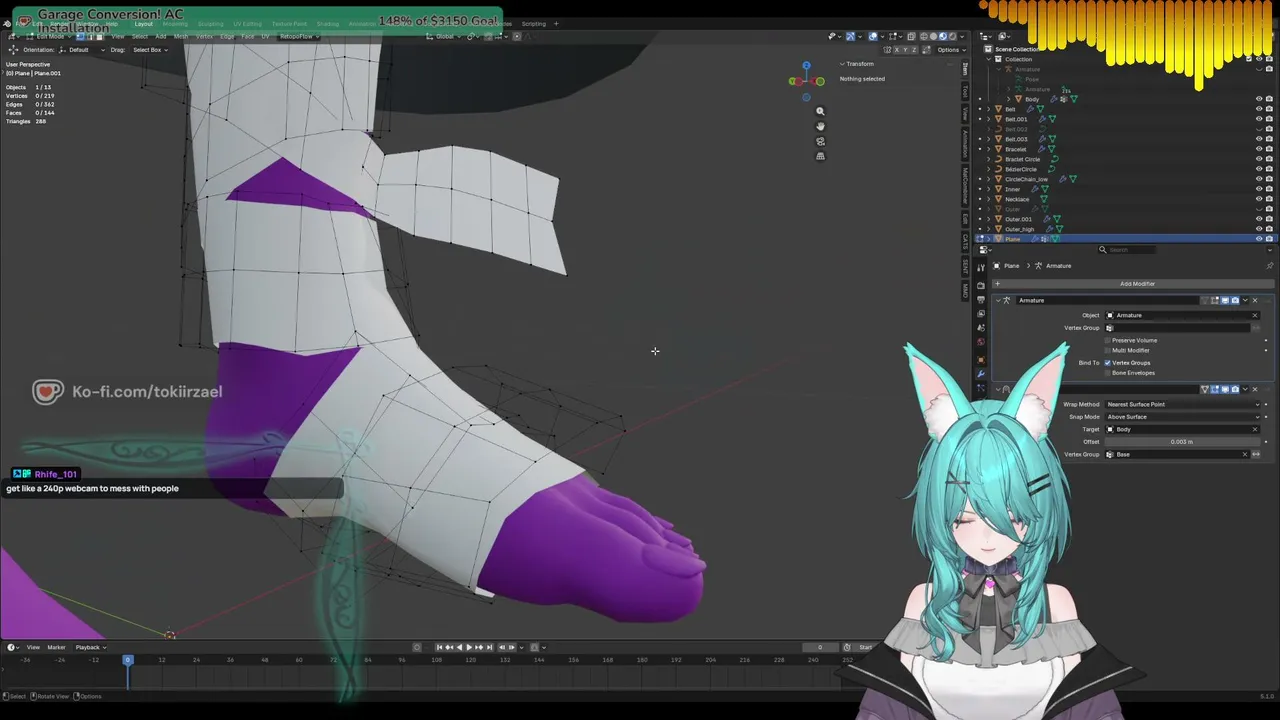Click the Play animation button
The height and width of the screenshot is (720, 1280).
pos(469,647)
